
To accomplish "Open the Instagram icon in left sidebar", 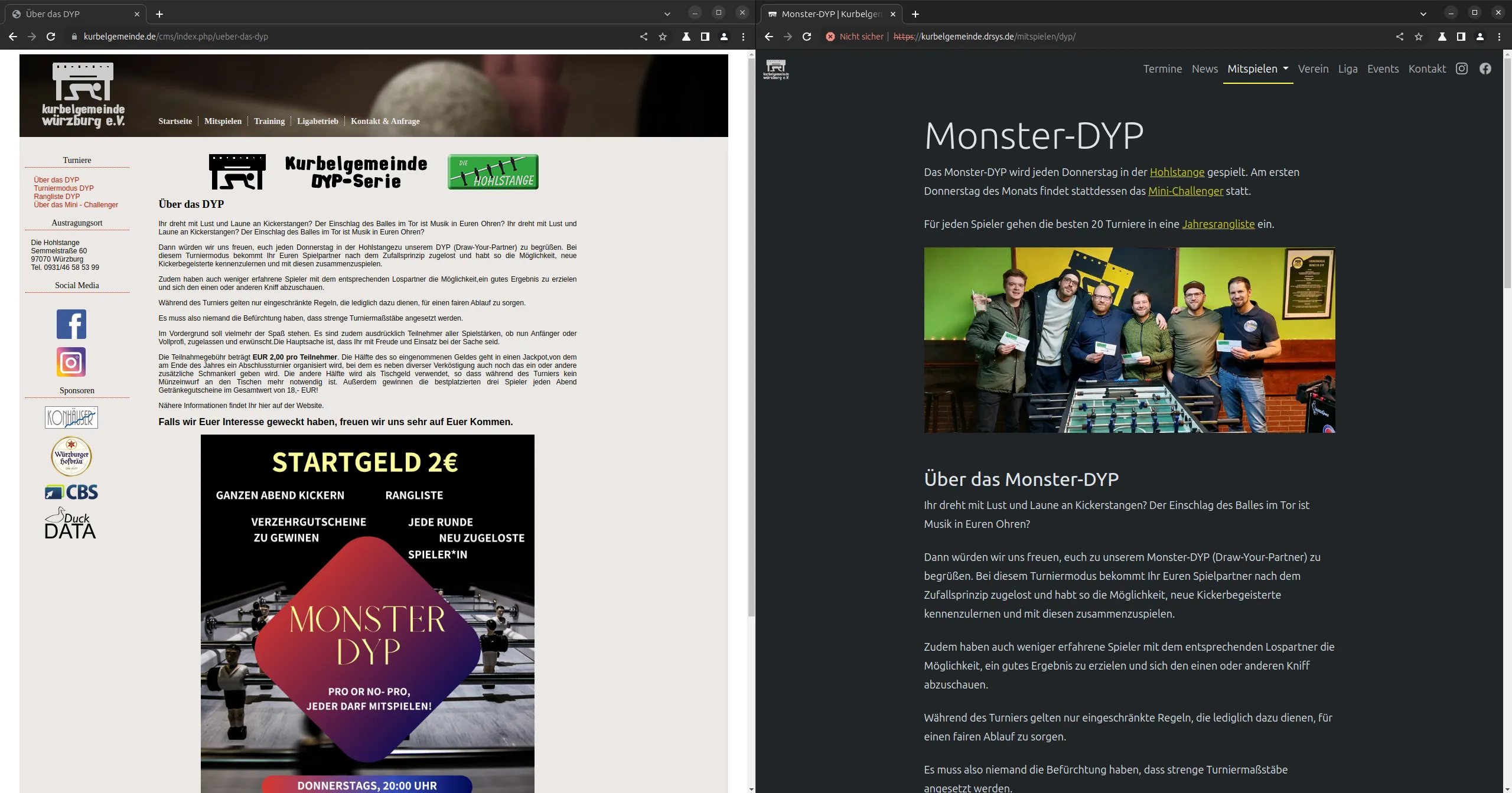I will [x=71, y=362].
